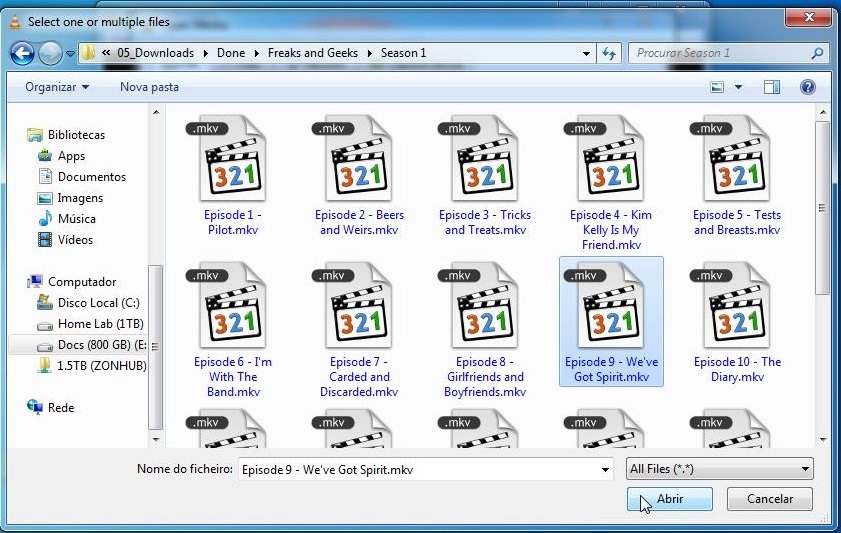Click the file list vertical scrollbar thumb

click(x=823, y=208)
